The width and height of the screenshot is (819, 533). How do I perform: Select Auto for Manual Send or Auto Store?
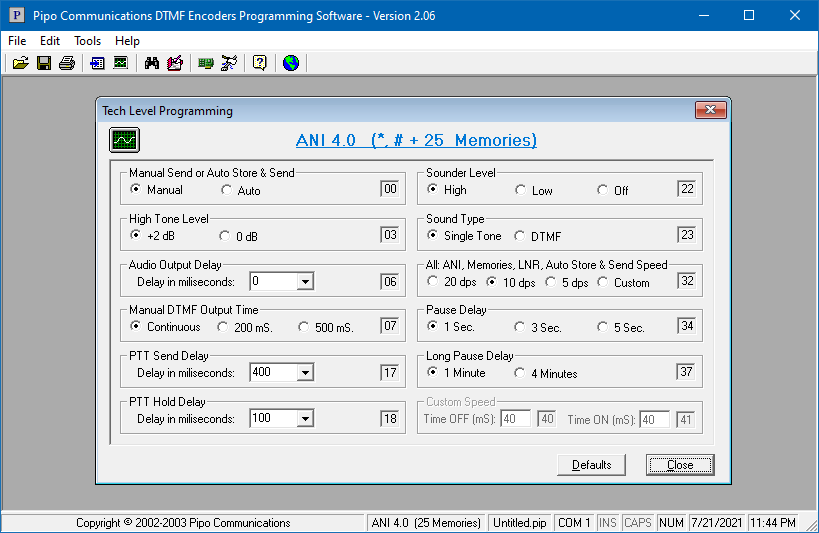[227, 190]
